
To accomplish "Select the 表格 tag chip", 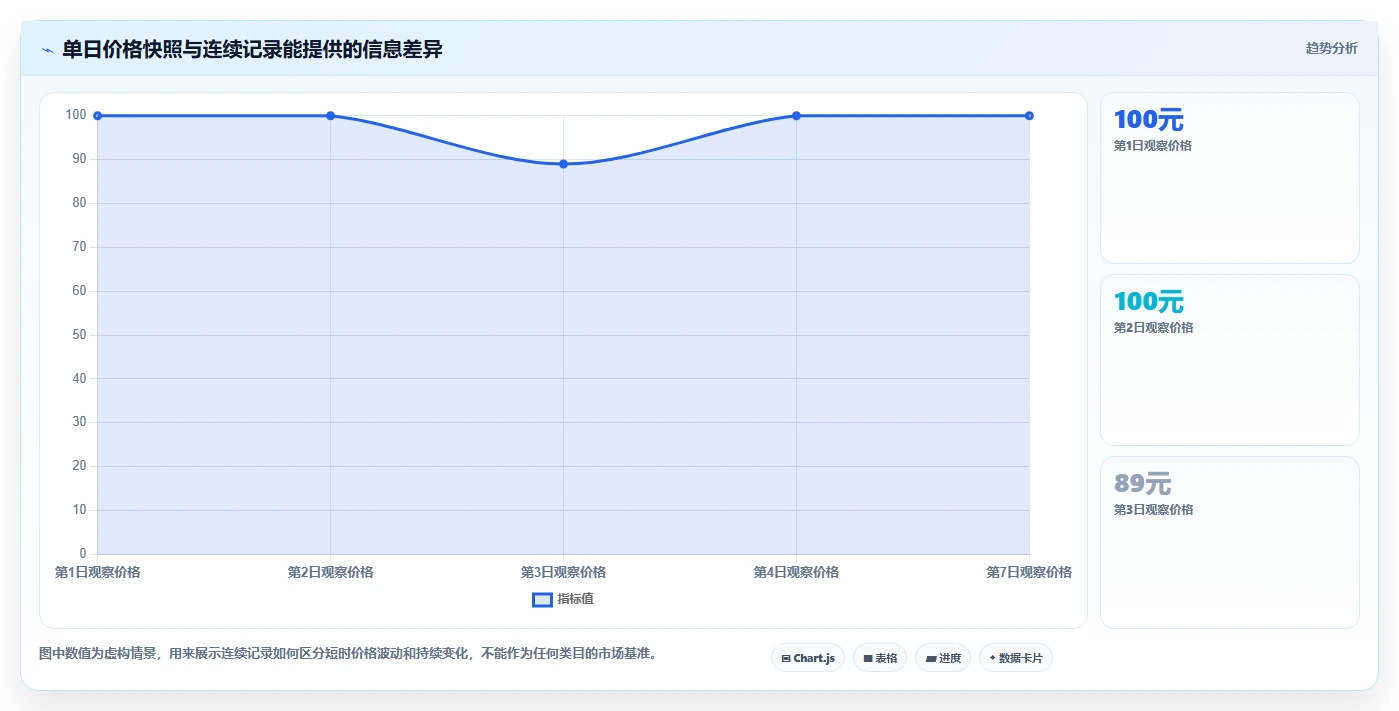I will pos(880,658).
